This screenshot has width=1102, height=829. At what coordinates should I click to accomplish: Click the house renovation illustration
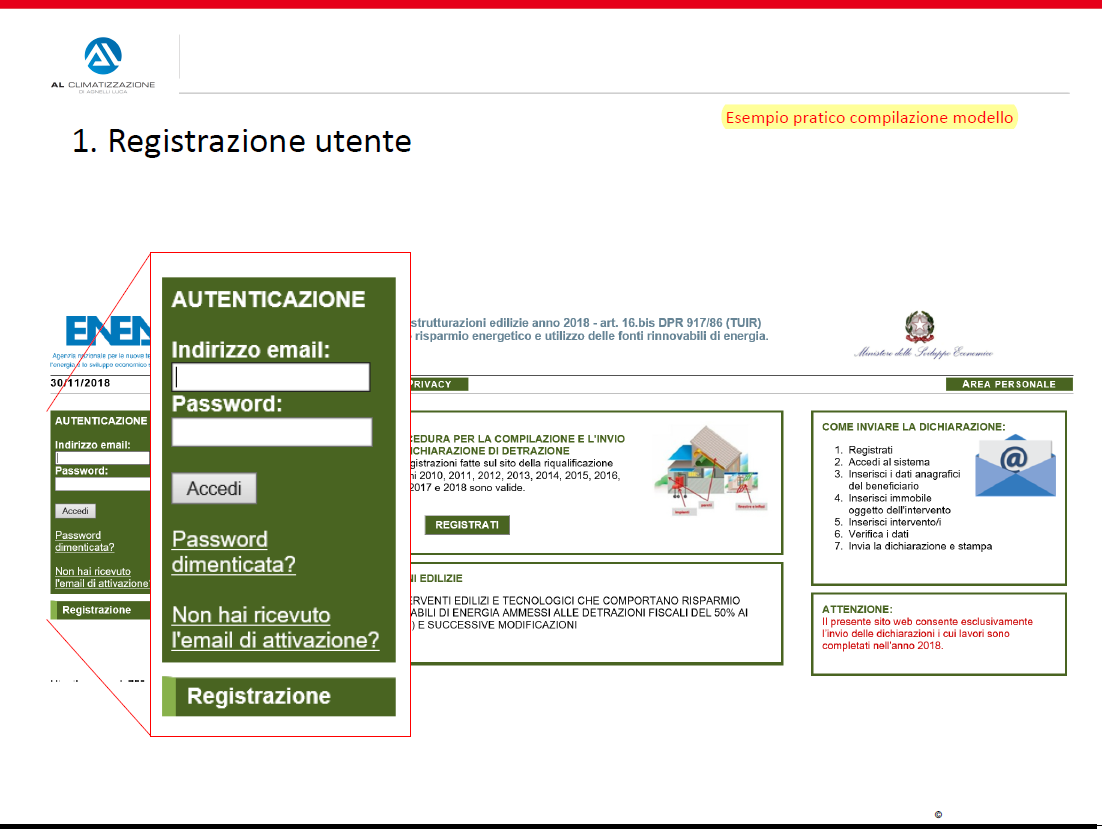click(711, 469)
